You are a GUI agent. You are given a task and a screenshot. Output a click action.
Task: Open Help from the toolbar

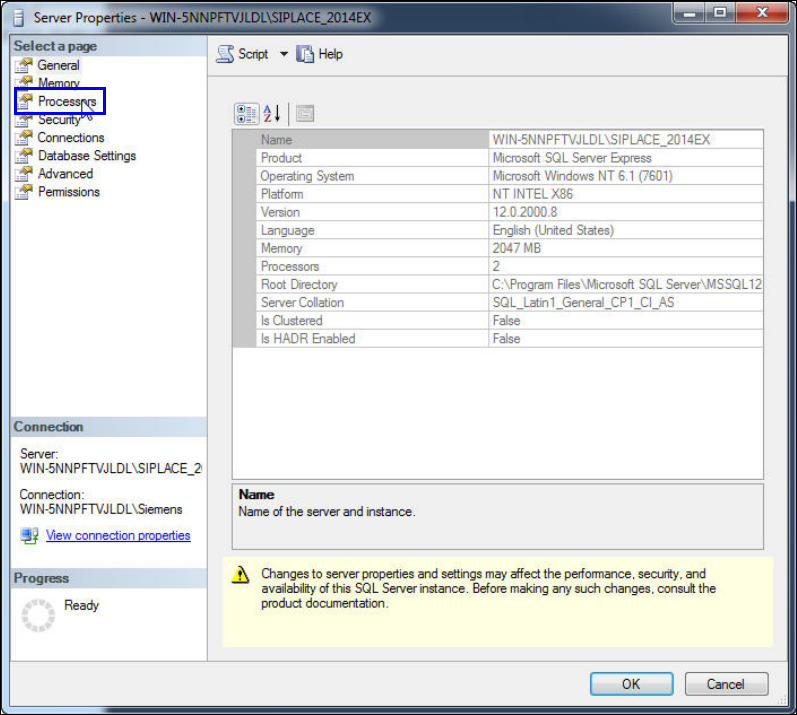(x=320, y=54)
